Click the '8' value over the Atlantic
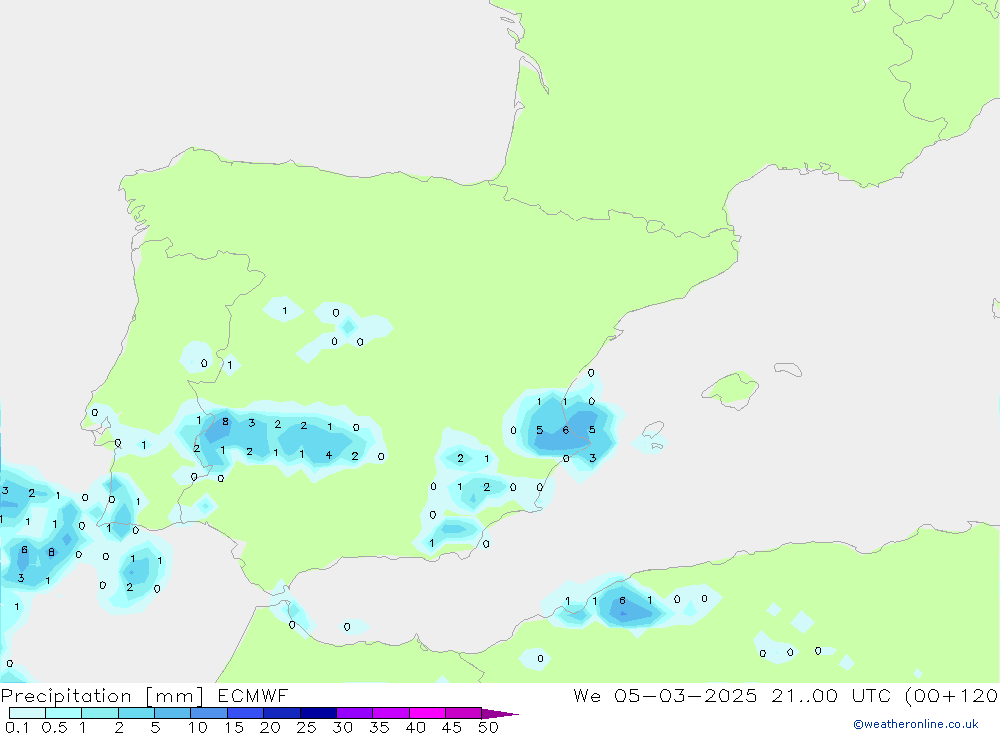The image size is (1000, 733). coord(52,552)
